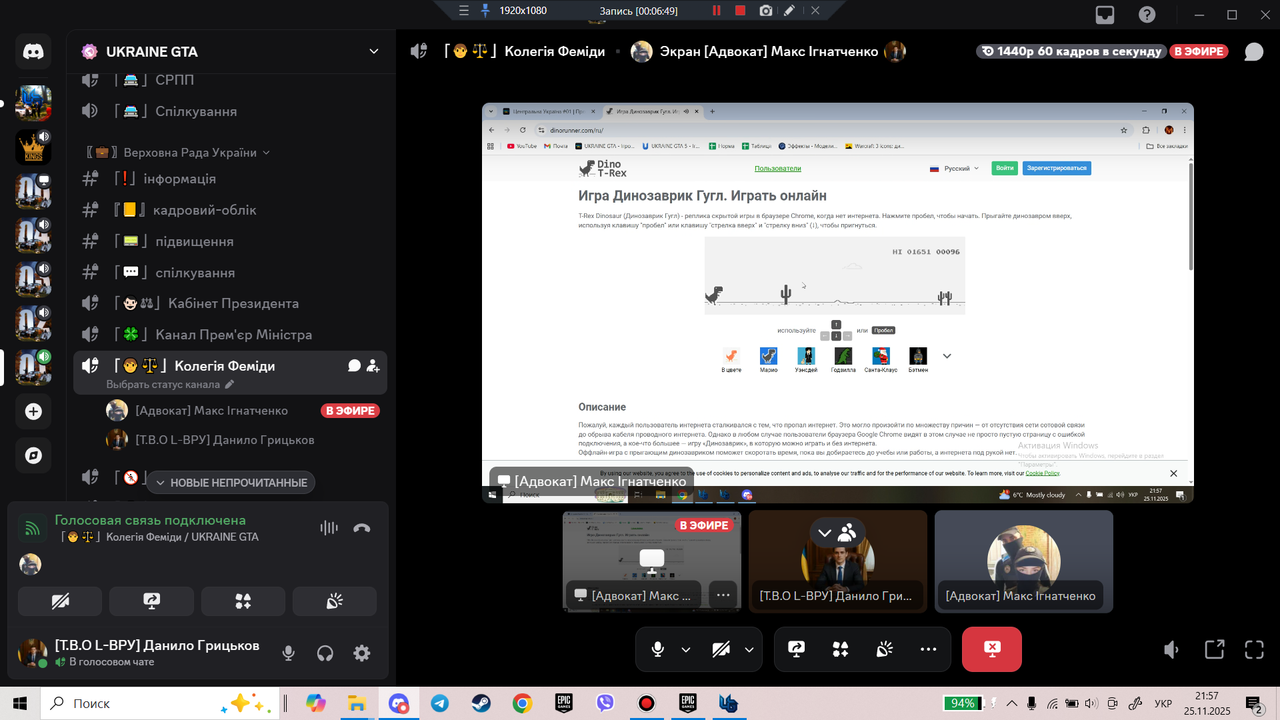Viewport: 1280px width, 720px height.
Task: Click the recorder pin icon
Action: (486, 10)
